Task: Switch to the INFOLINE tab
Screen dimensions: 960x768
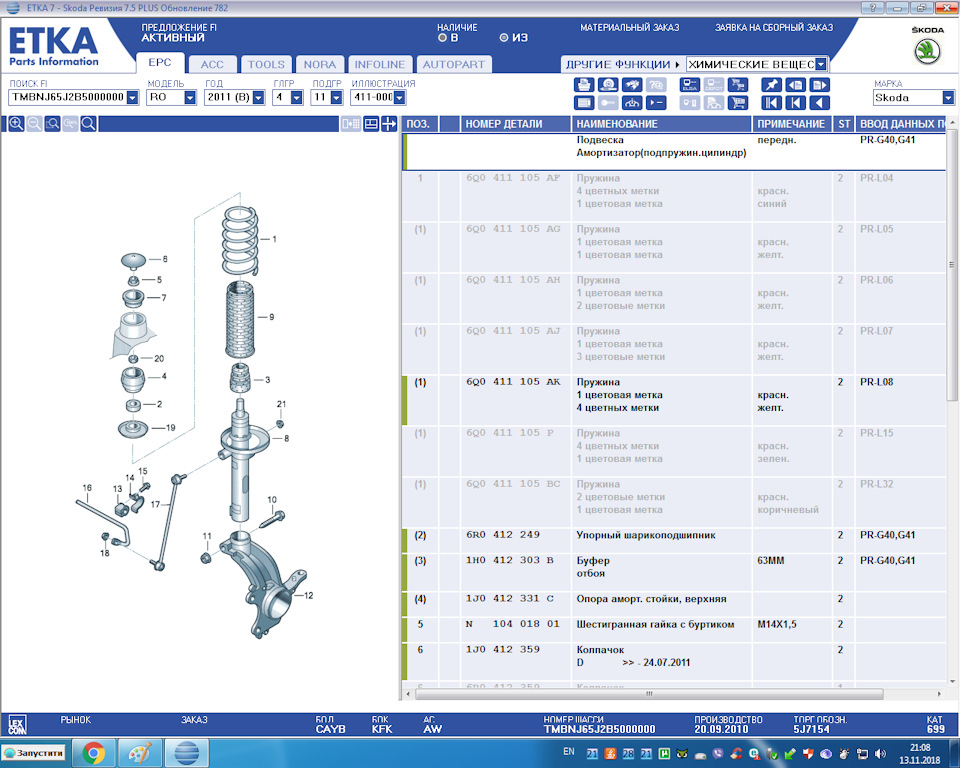Action: (380, 64)
